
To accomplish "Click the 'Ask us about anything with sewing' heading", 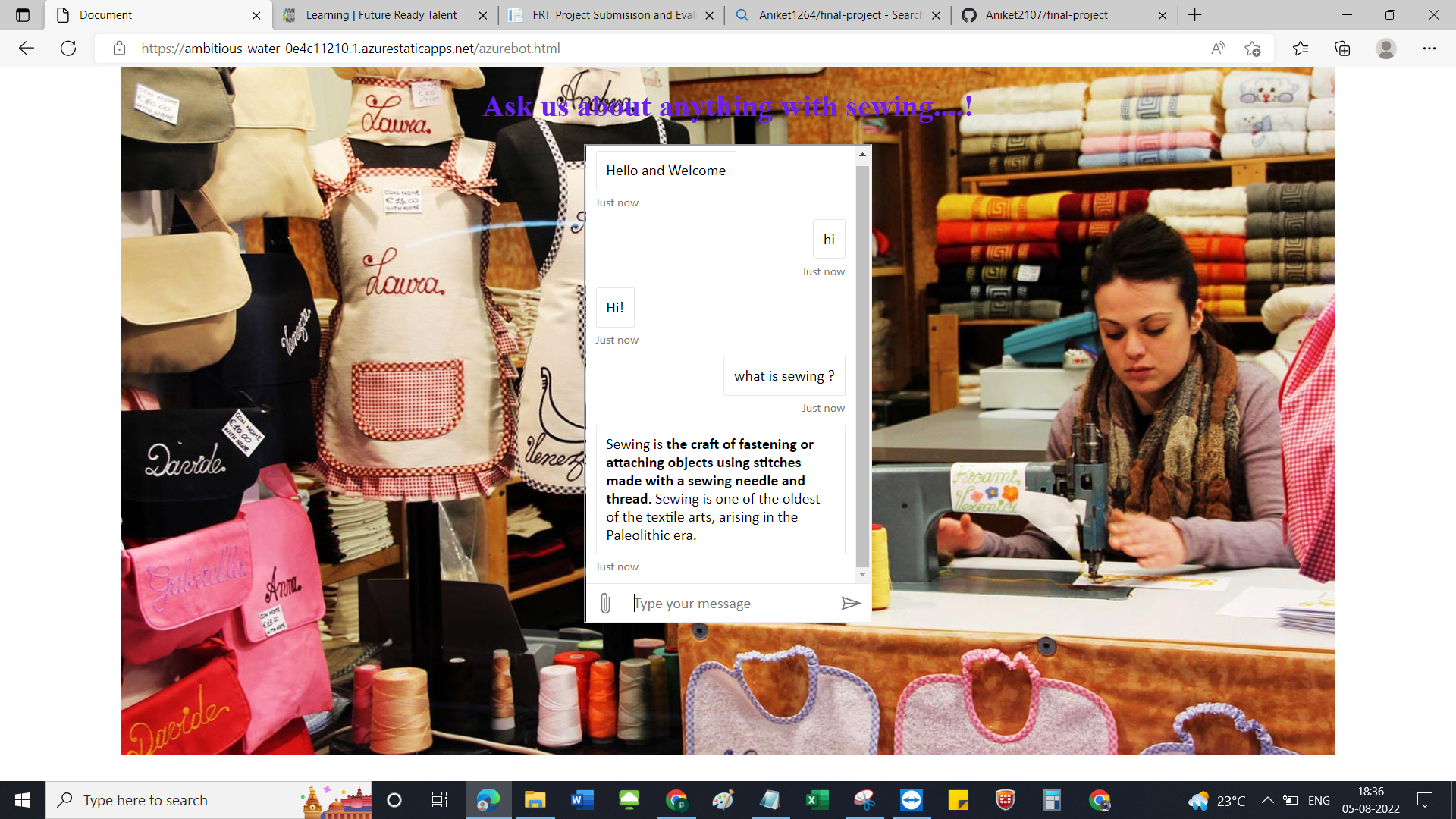I will tap(727, 107).
